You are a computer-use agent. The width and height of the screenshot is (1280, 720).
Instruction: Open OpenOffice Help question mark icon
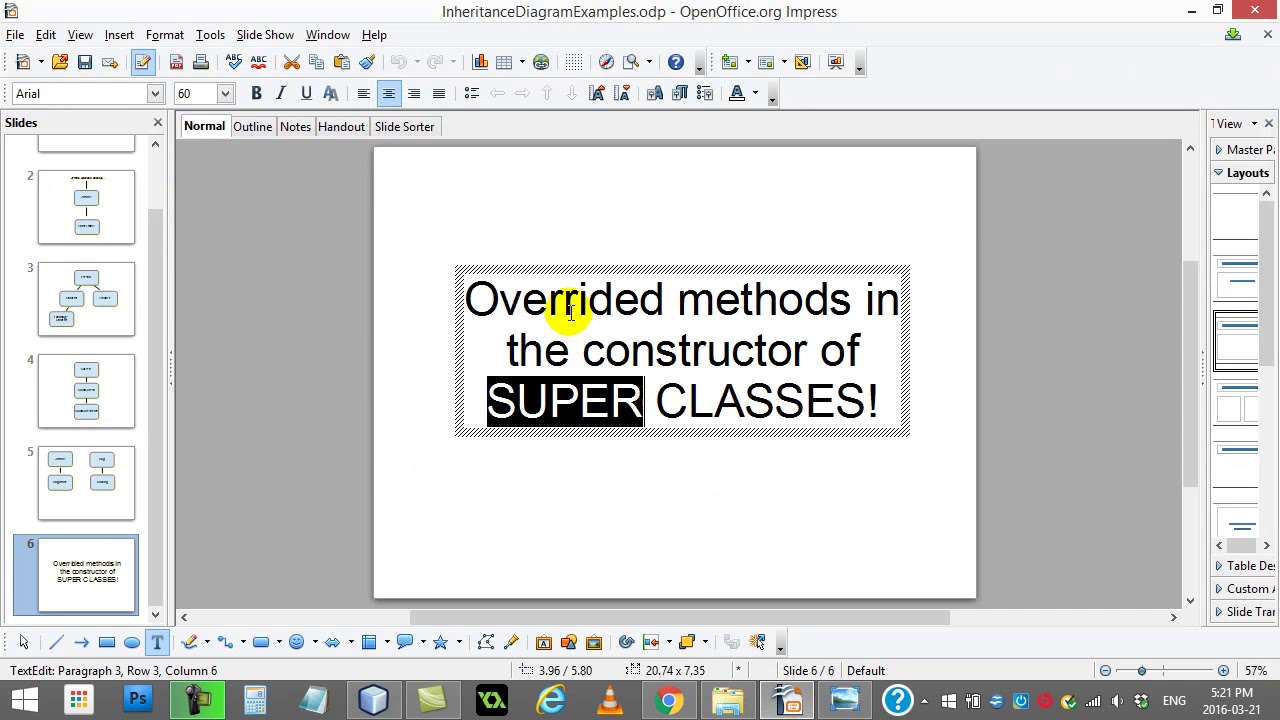(676, 62)
